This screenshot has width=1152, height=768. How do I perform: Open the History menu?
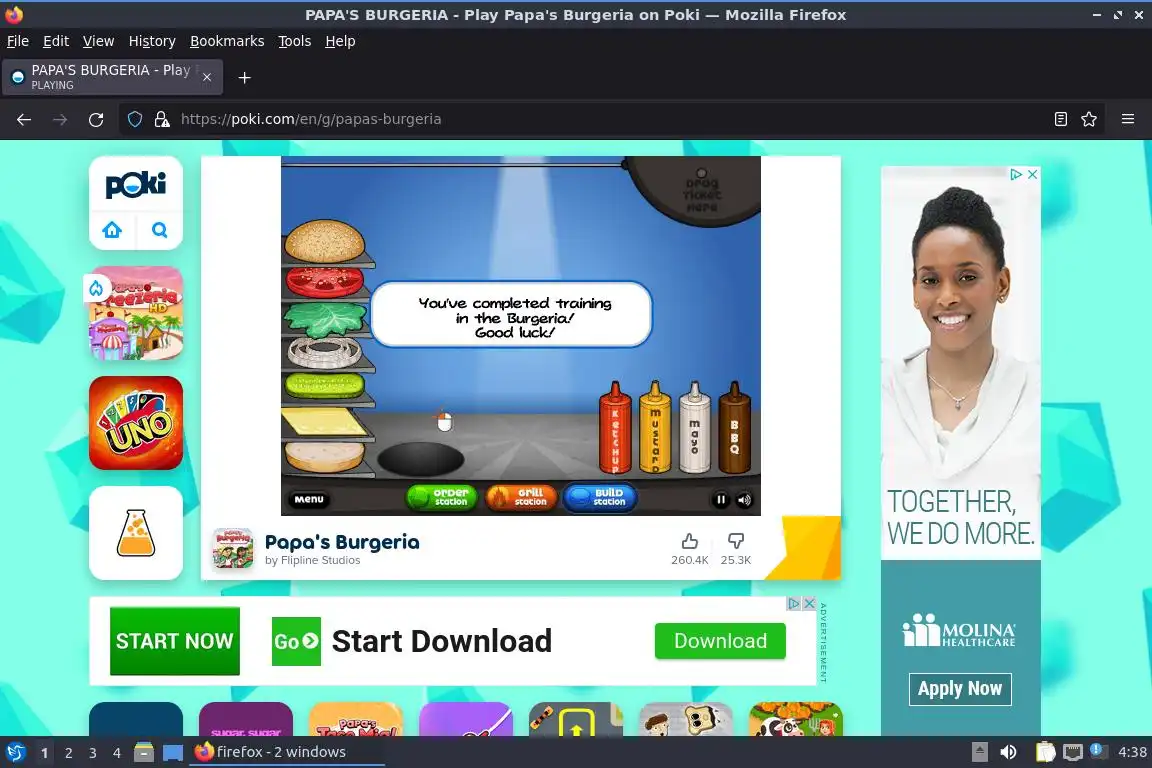[152, 41]
